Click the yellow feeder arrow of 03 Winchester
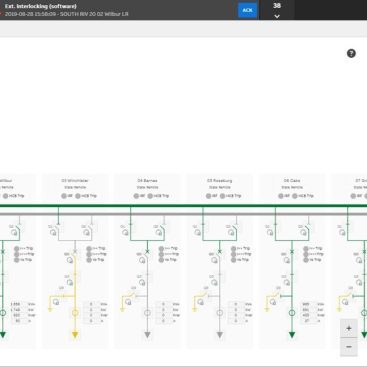The image size is (367, 367). coord(75,334)
